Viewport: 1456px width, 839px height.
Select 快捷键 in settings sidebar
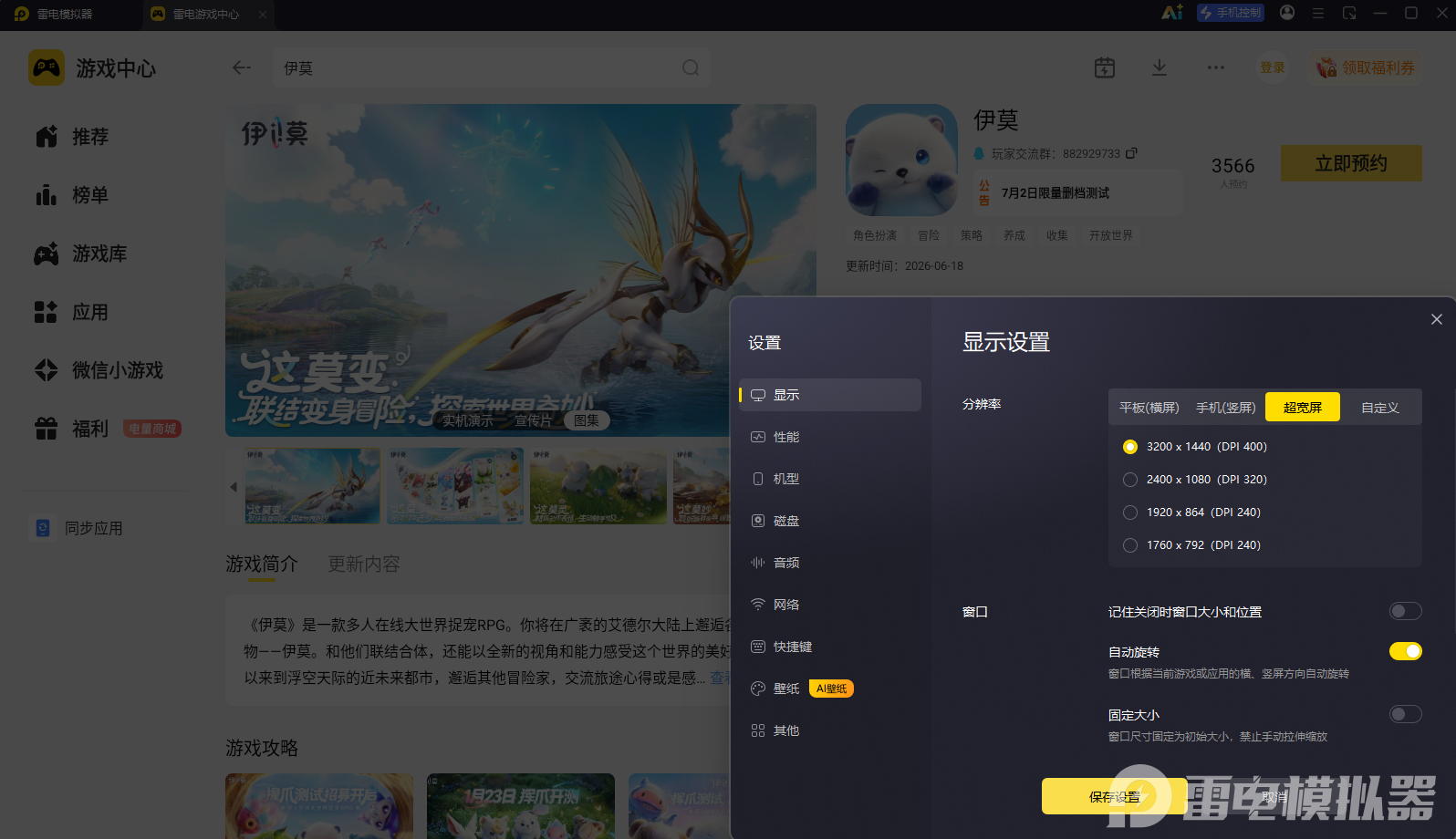coord(829,647)
